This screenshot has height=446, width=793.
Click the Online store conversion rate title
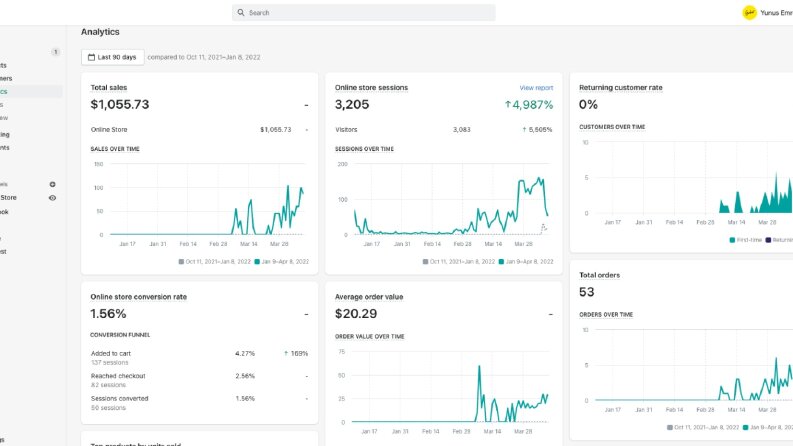coord(139,297)
